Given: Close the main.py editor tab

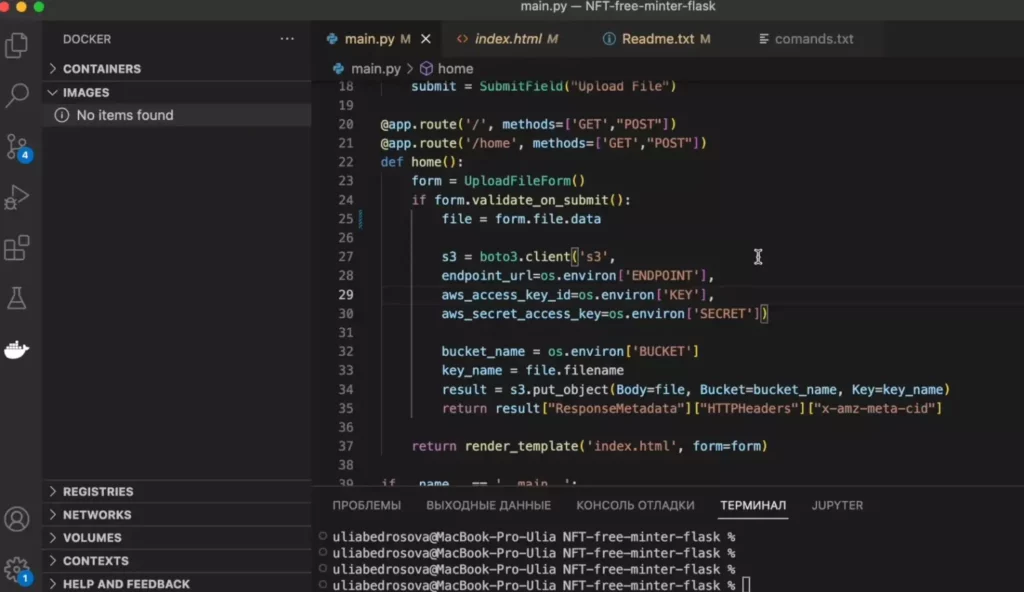Looking at the screenshot, I should (x=426, y=39).
